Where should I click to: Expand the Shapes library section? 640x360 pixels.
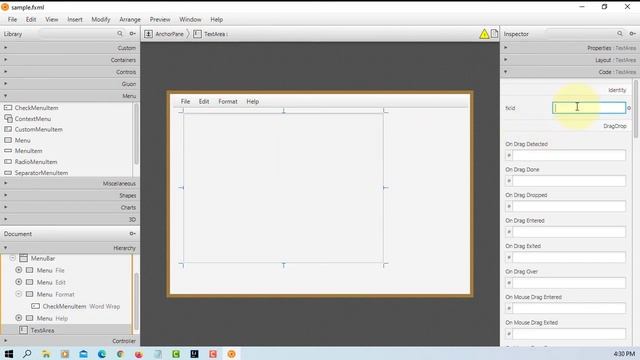click(x=70, y=196)
